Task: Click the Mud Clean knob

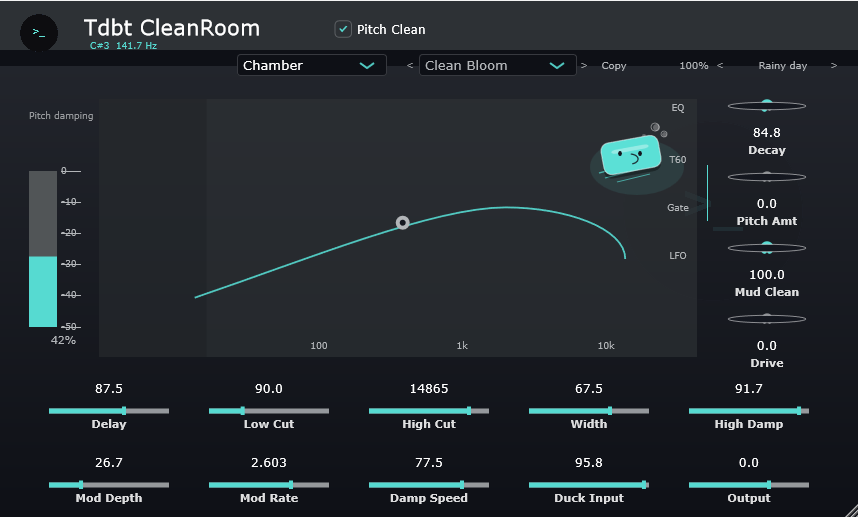Action: point(767,248)
